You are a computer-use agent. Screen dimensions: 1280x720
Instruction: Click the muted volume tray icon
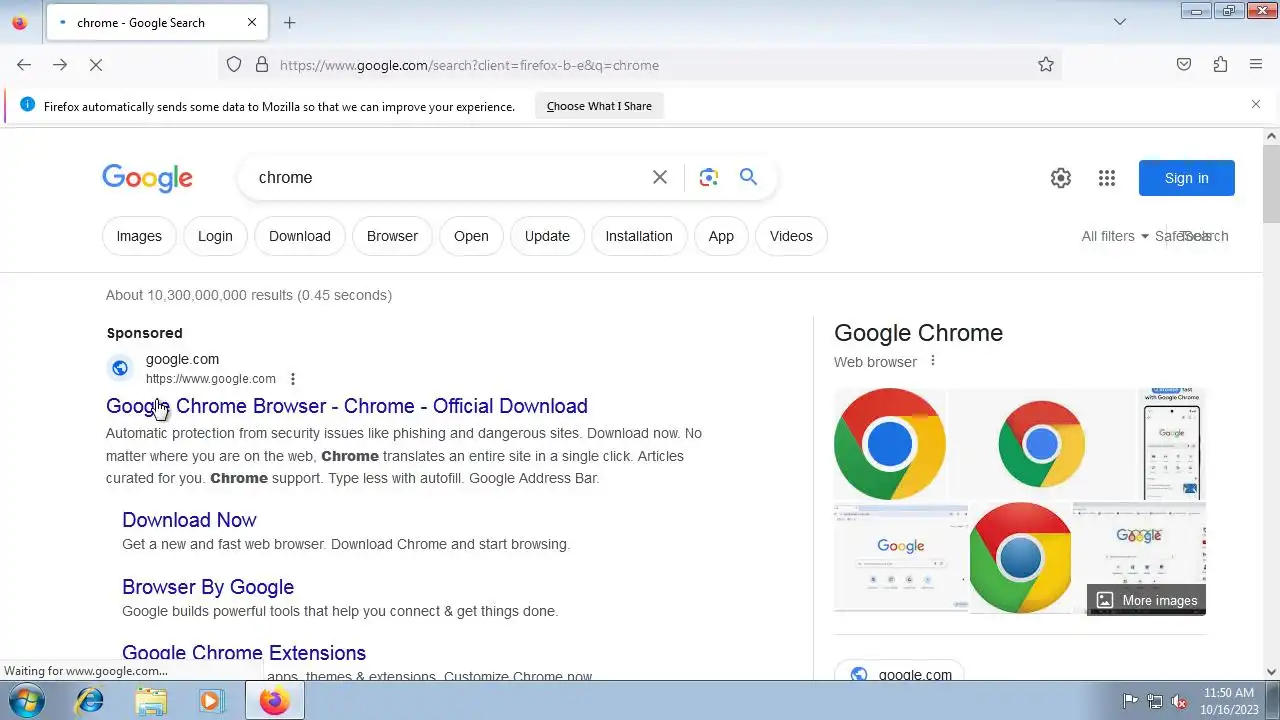tap(1180, 701)
